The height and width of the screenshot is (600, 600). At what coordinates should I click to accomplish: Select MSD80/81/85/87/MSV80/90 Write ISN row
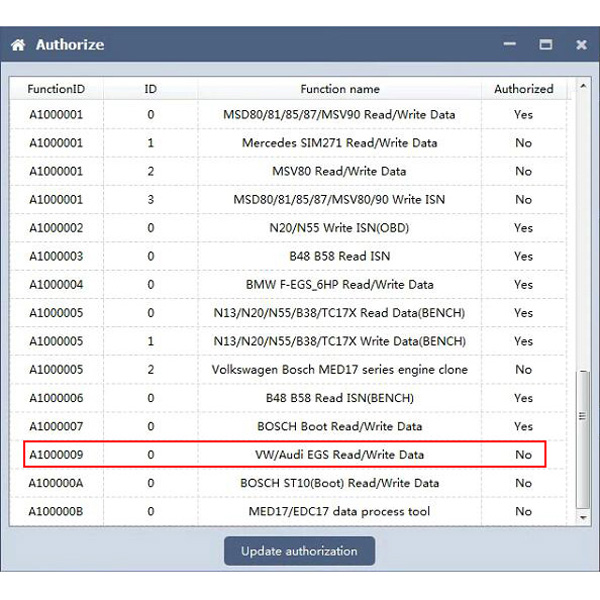[288, 199]
